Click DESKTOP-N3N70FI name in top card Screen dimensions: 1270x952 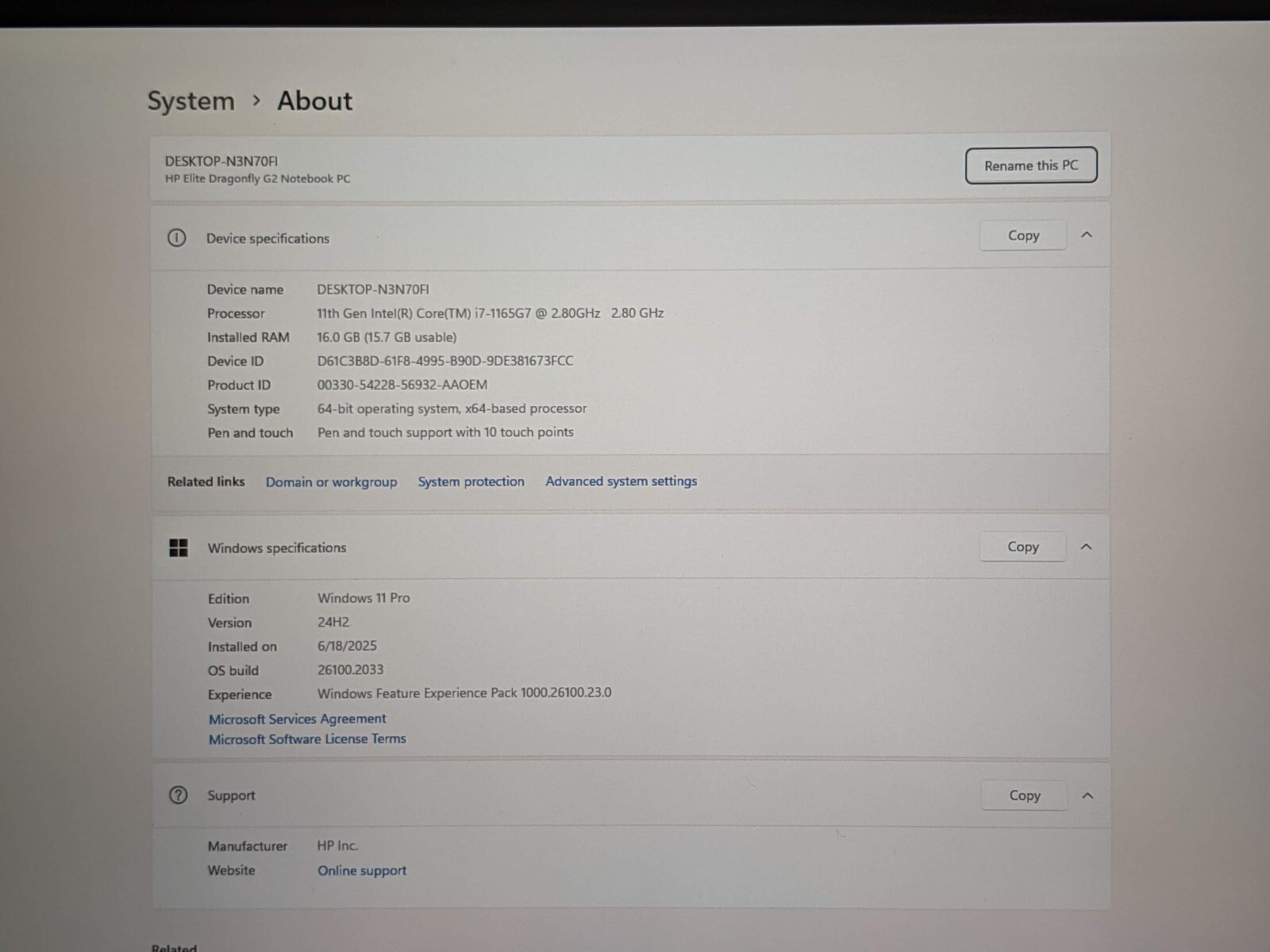click(221, 161)
